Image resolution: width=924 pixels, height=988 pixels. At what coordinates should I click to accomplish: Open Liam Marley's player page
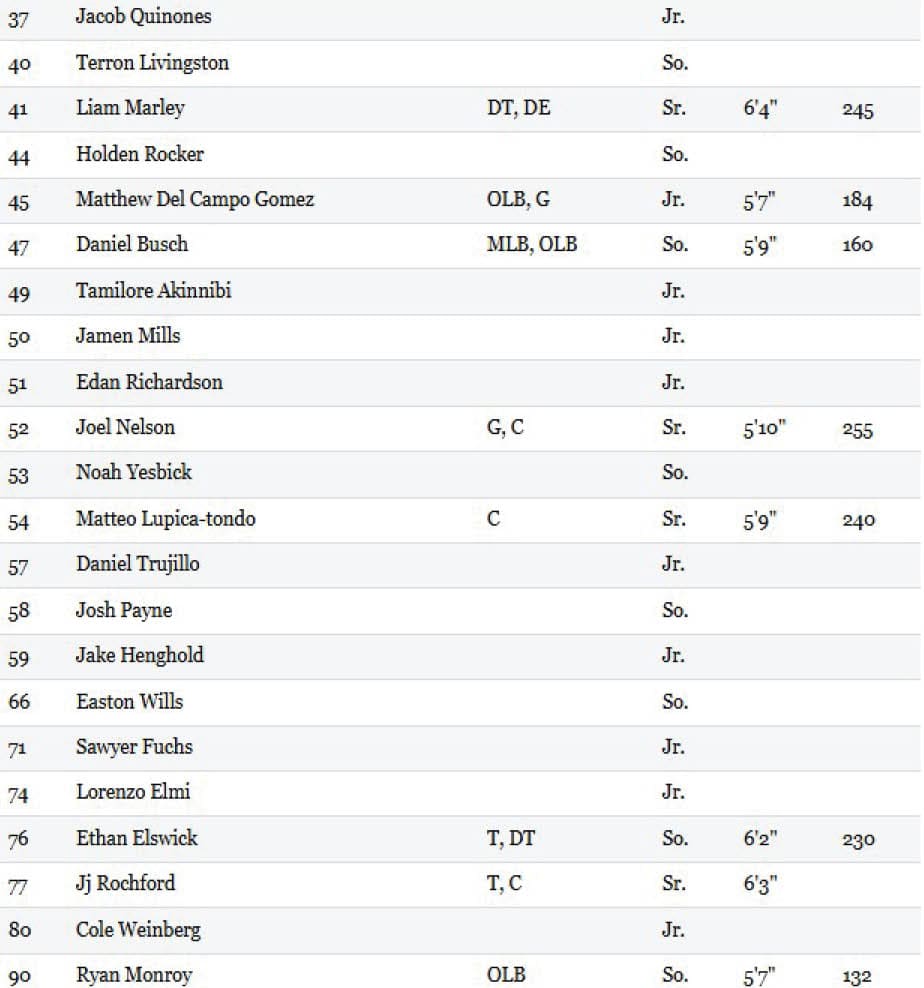click(x=130, y=108)
